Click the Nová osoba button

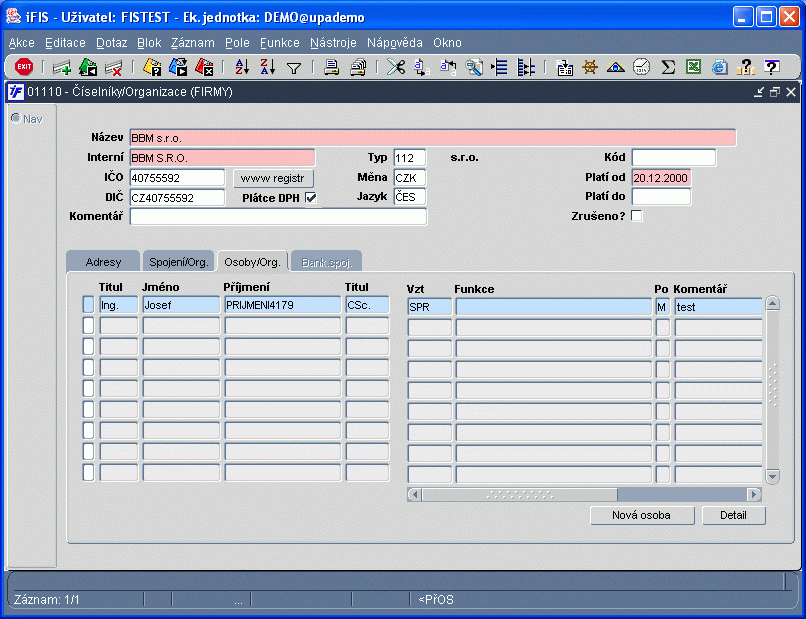tap(642, 515)
